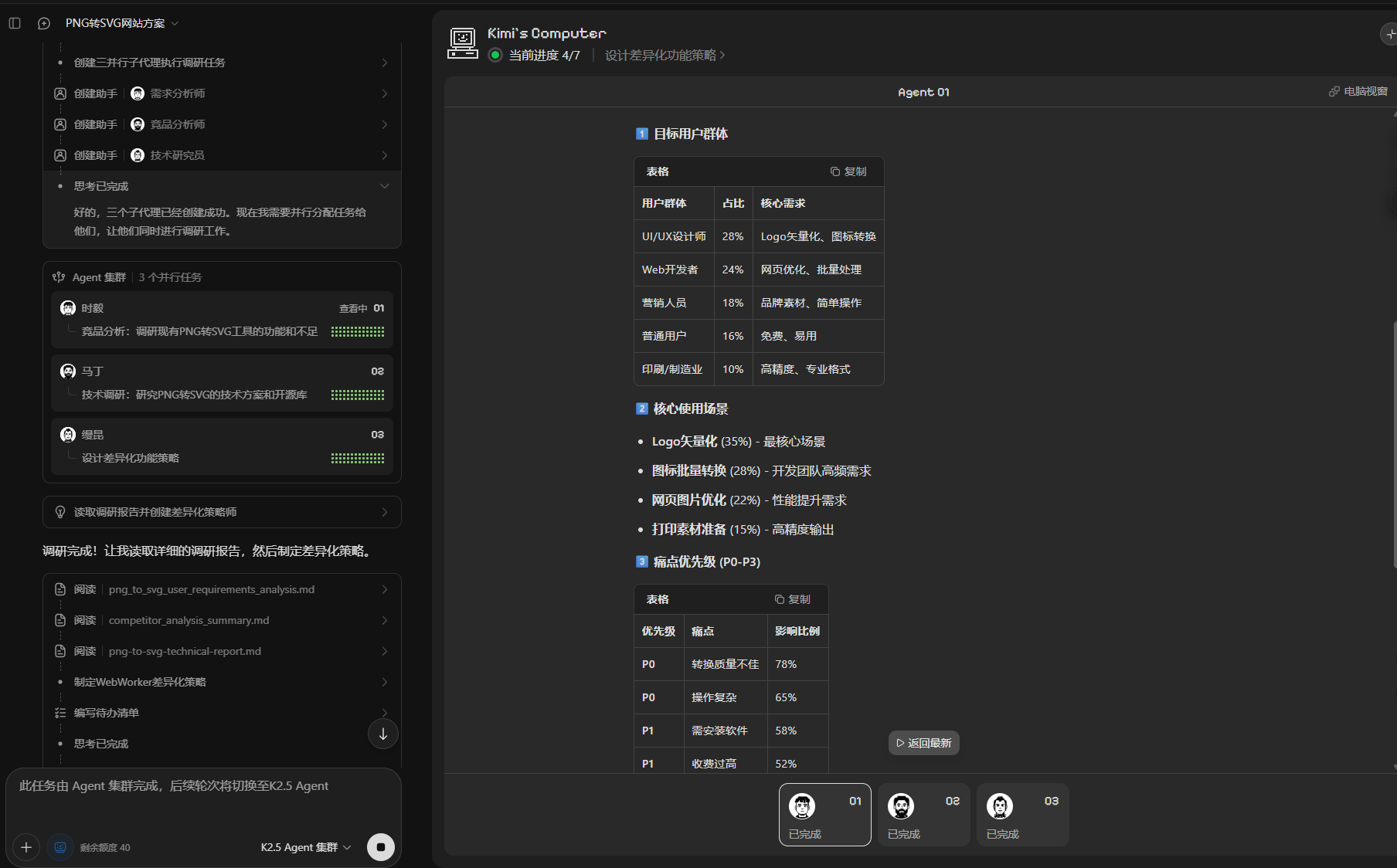Image resolution: width=1397 pixels, height=868 pixels.
Task: Click the progress dots for 马丁's task
Action: 358,395
